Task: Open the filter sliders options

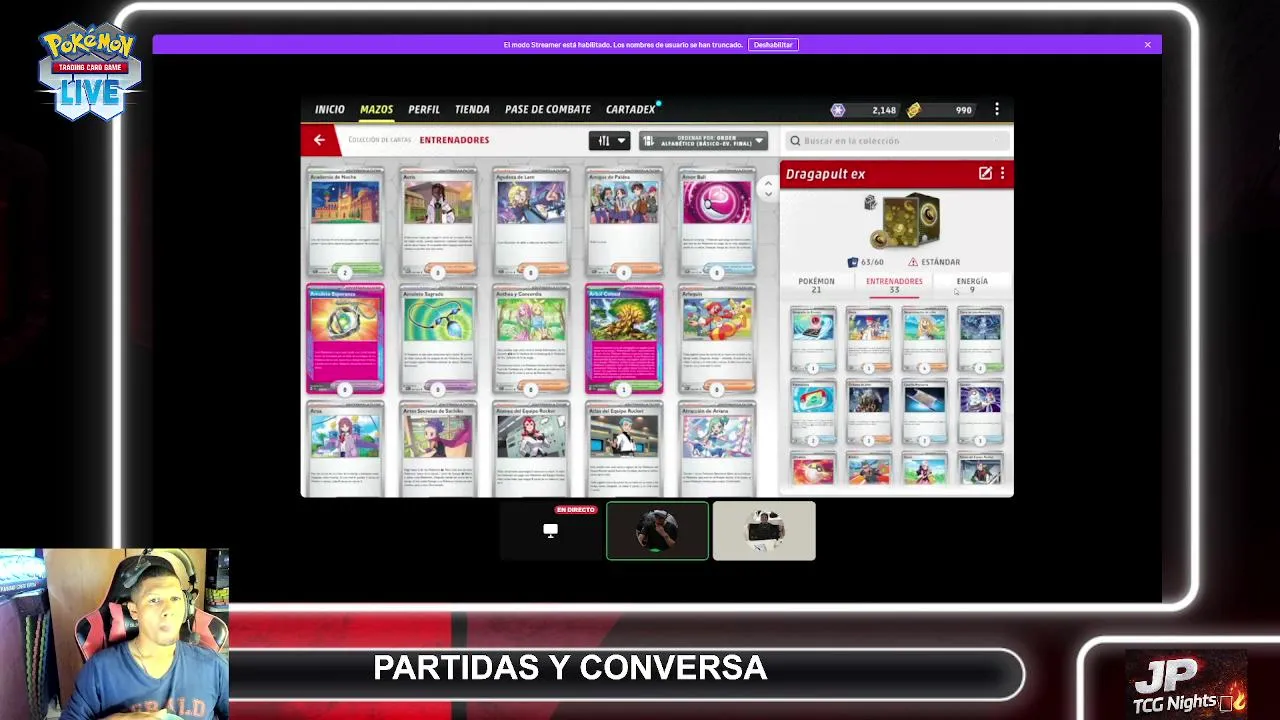Action: tap(609, 141)
